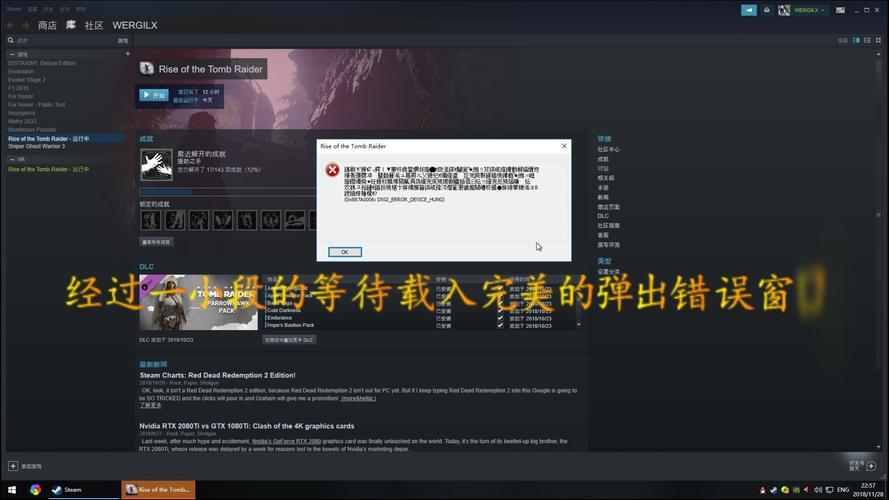Click the page scroll-up arrow
The image size is (889, 500).
pos(878,54)
